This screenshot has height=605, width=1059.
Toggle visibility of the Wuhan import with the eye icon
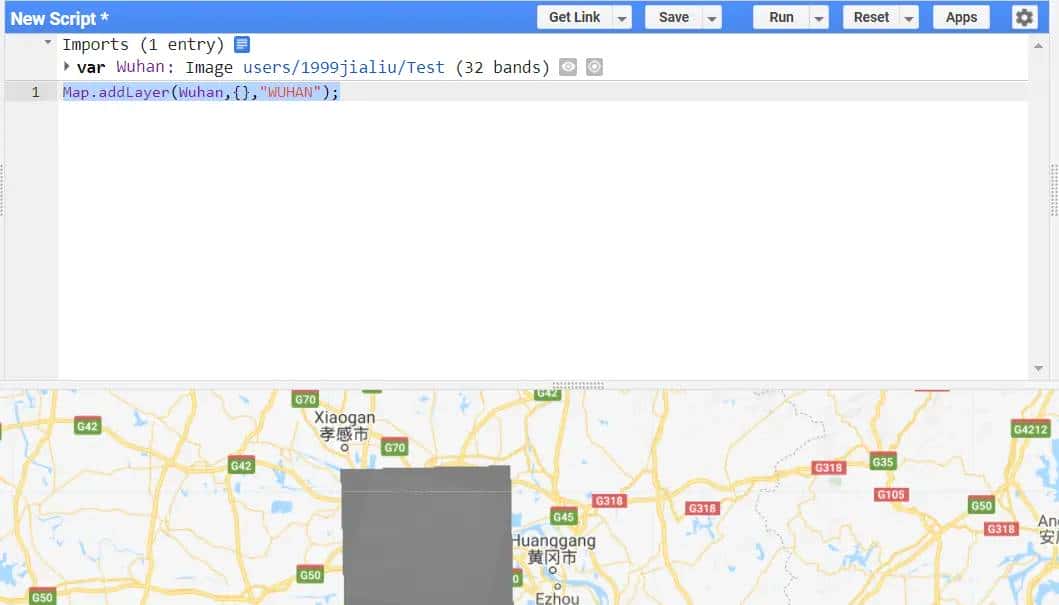(x=568, y=66)
